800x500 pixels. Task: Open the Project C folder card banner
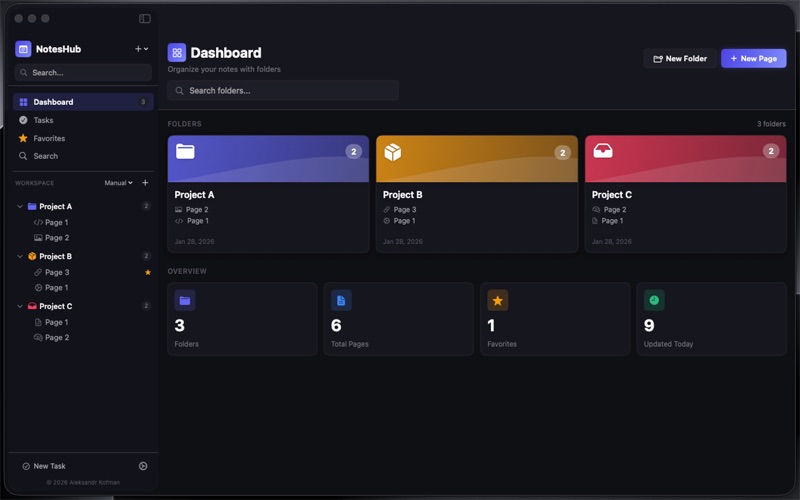(686, 159)
